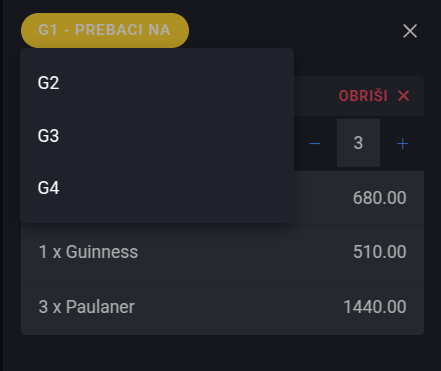
Task: Focus the quantity field showing 3
Action: [358, 143]
